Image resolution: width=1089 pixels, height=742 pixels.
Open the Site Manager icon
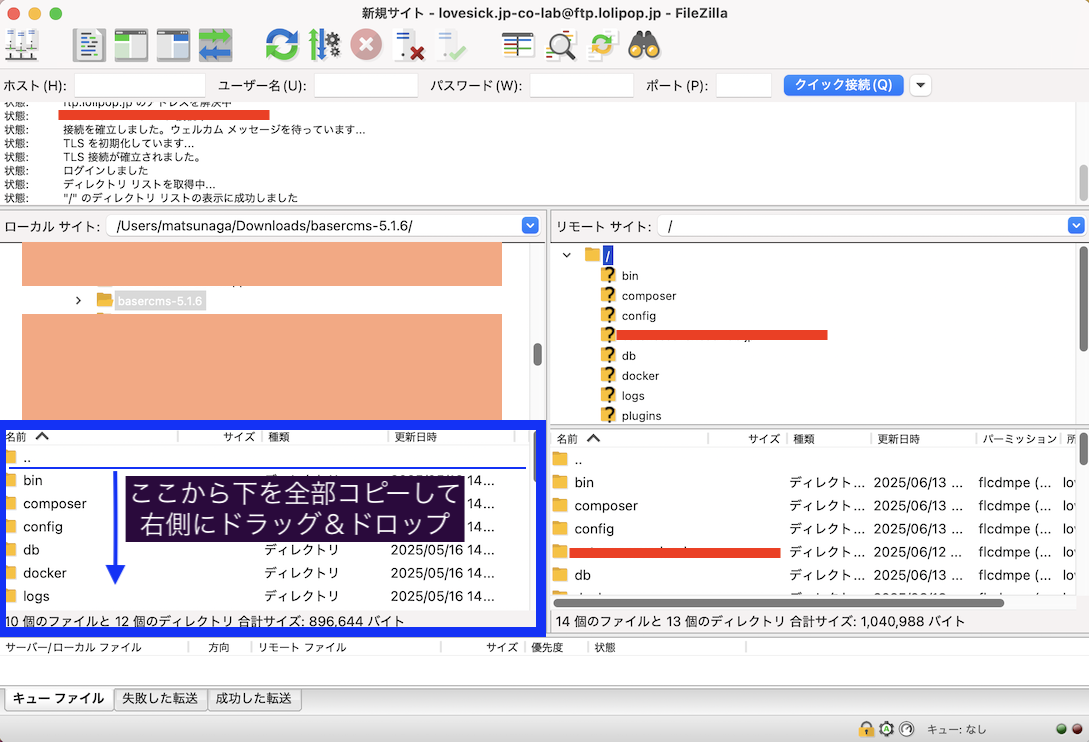(x=21, y=46)
